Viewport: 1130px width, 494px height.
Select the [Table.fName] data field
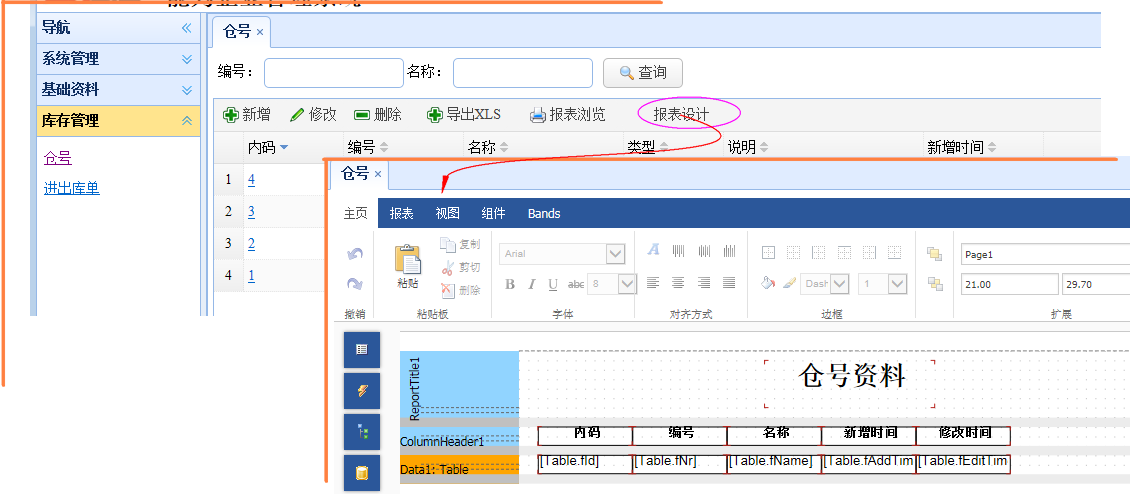(x=774, y=462)
